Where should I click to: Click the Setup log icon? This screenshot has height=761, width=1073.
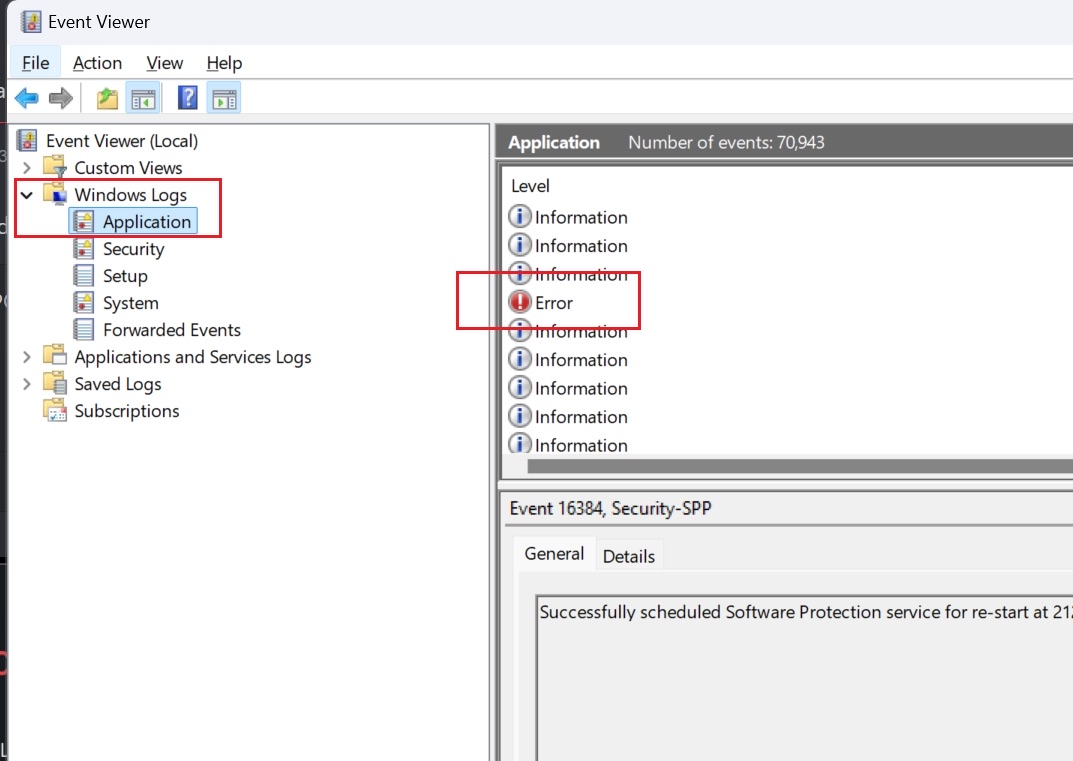point(83,275)
